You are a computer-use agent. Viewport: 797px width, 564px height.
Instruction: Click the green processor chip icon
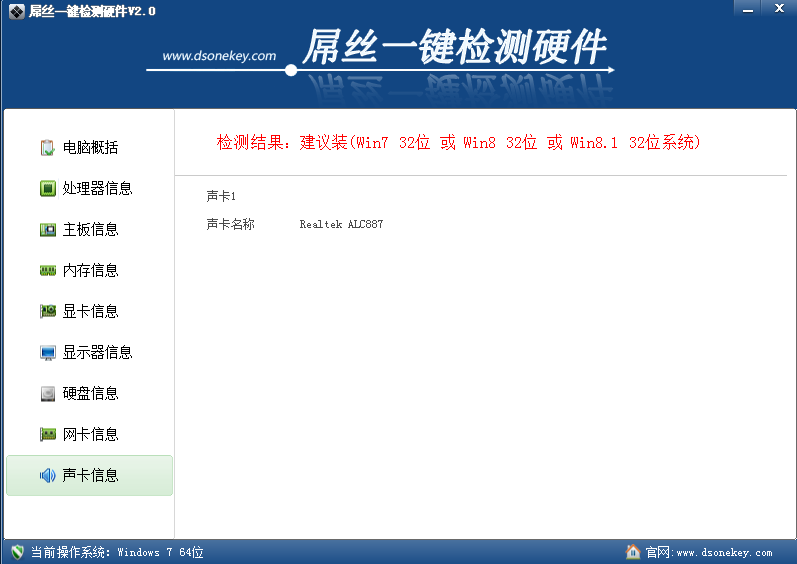point(47,188)
